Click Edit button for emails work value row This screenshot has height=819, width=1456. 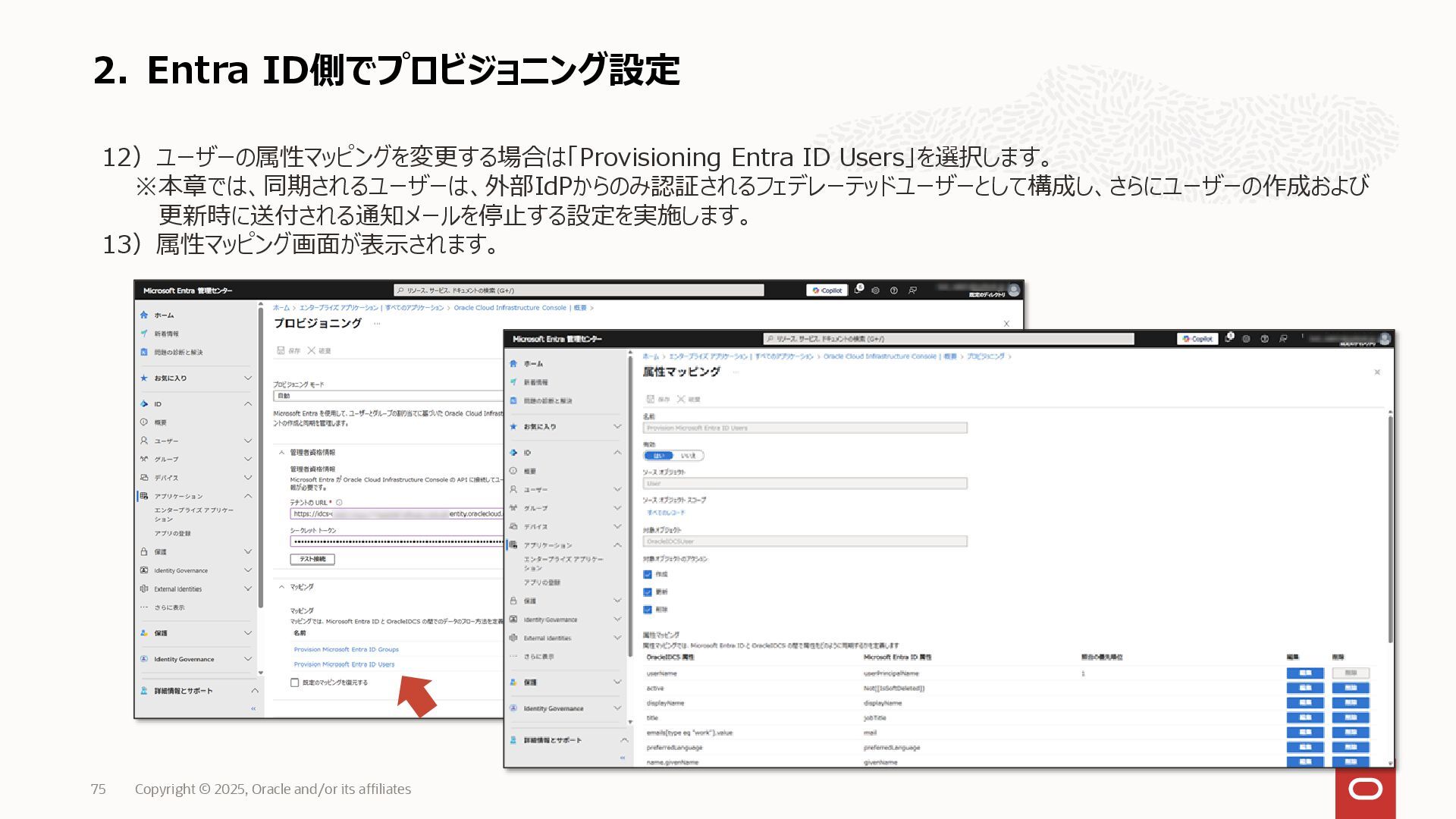[x=1305, y=733]
